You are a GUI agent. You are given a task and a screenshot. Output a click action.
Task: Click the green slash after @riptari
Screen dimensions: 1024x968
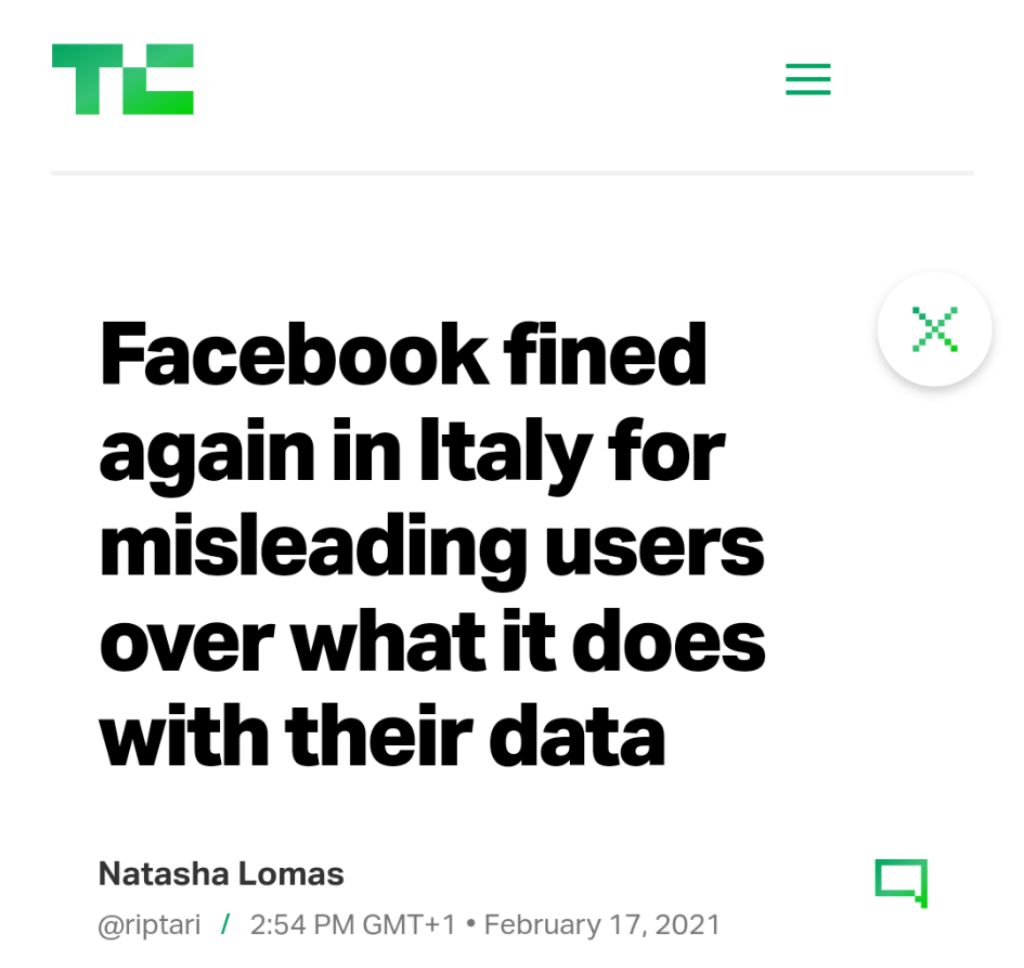[225, 924]
